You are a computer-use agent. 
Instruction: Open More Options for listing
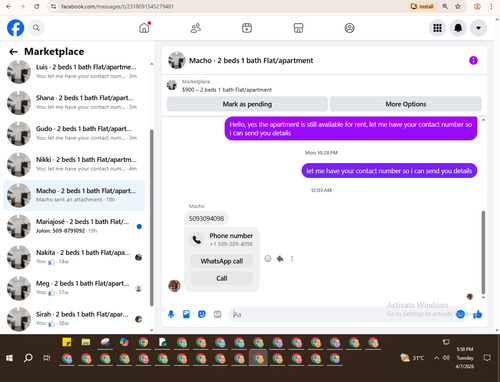click(406, 104)
